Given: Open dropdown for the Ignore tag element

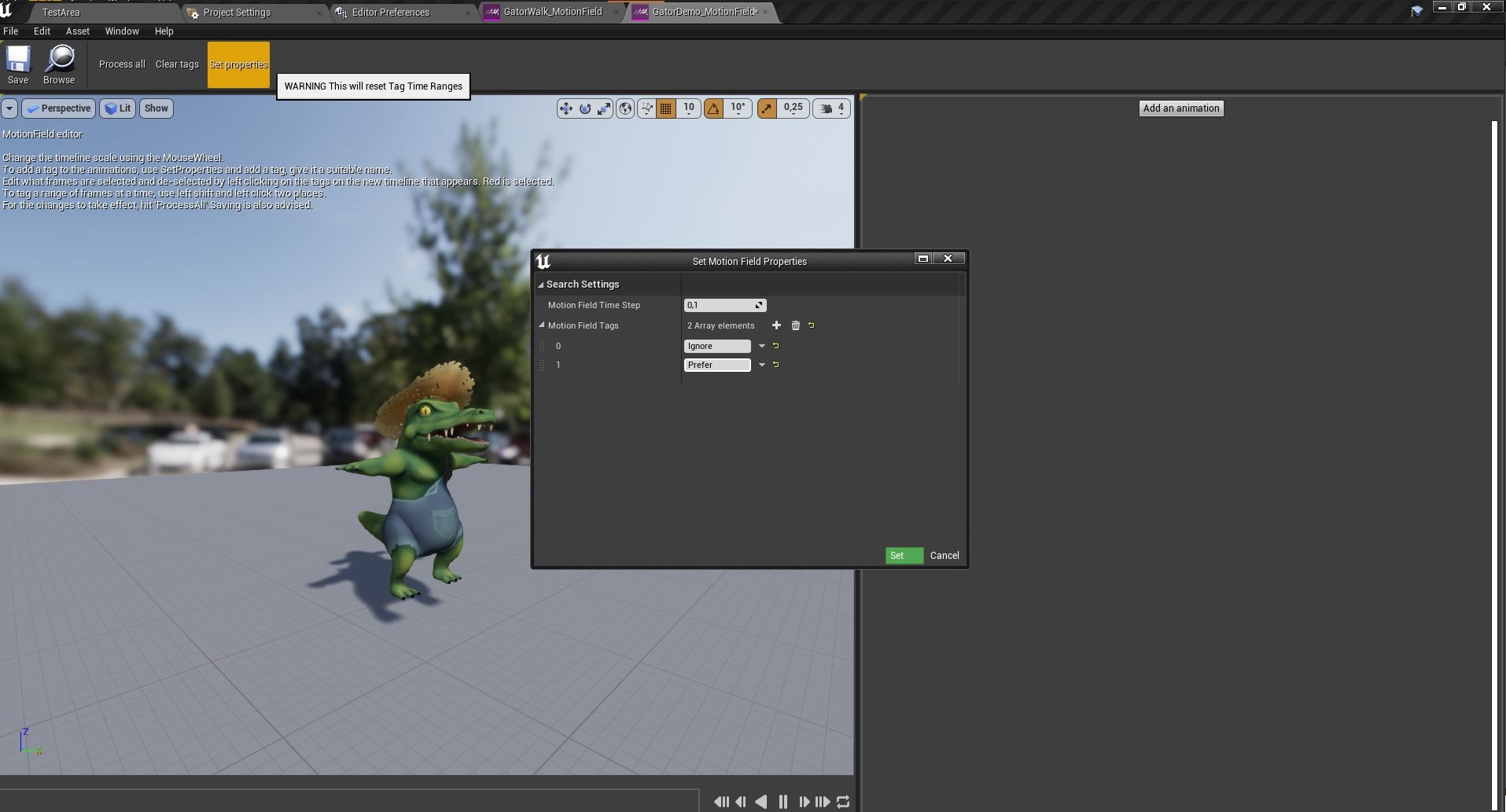Looking at the screenshot, I should (761, 346).
